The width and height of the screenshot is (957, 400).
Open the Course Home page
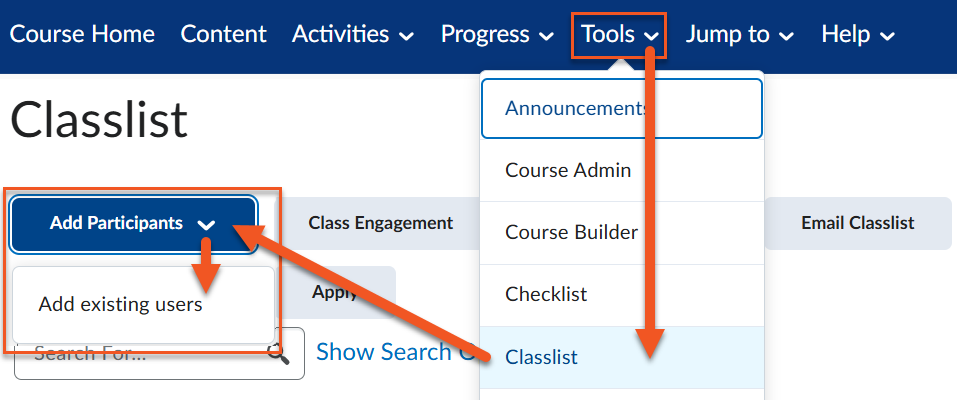tap(82, 34)
